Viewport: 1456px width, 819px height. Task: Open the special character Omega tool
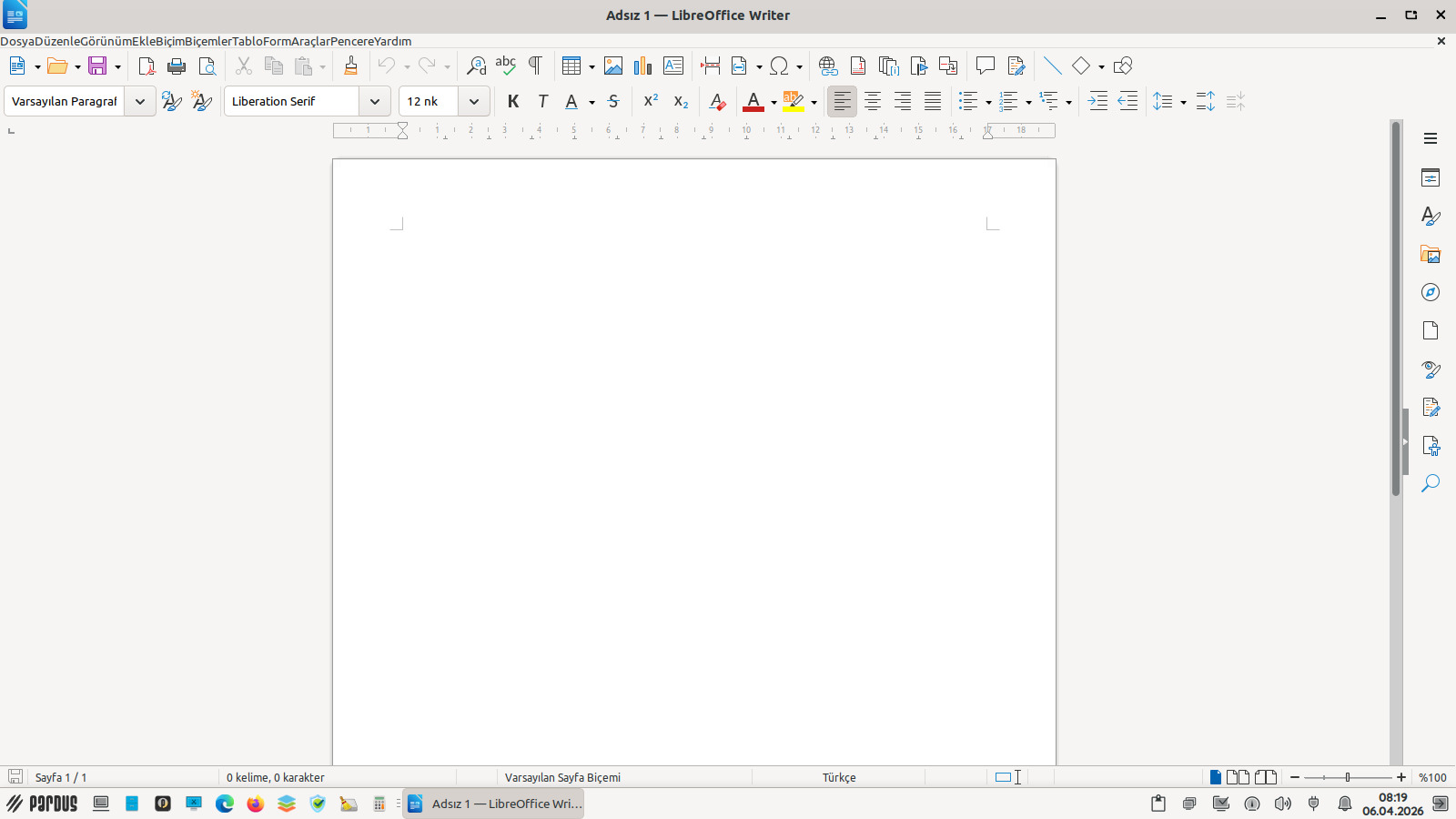(x=779, y=66)
